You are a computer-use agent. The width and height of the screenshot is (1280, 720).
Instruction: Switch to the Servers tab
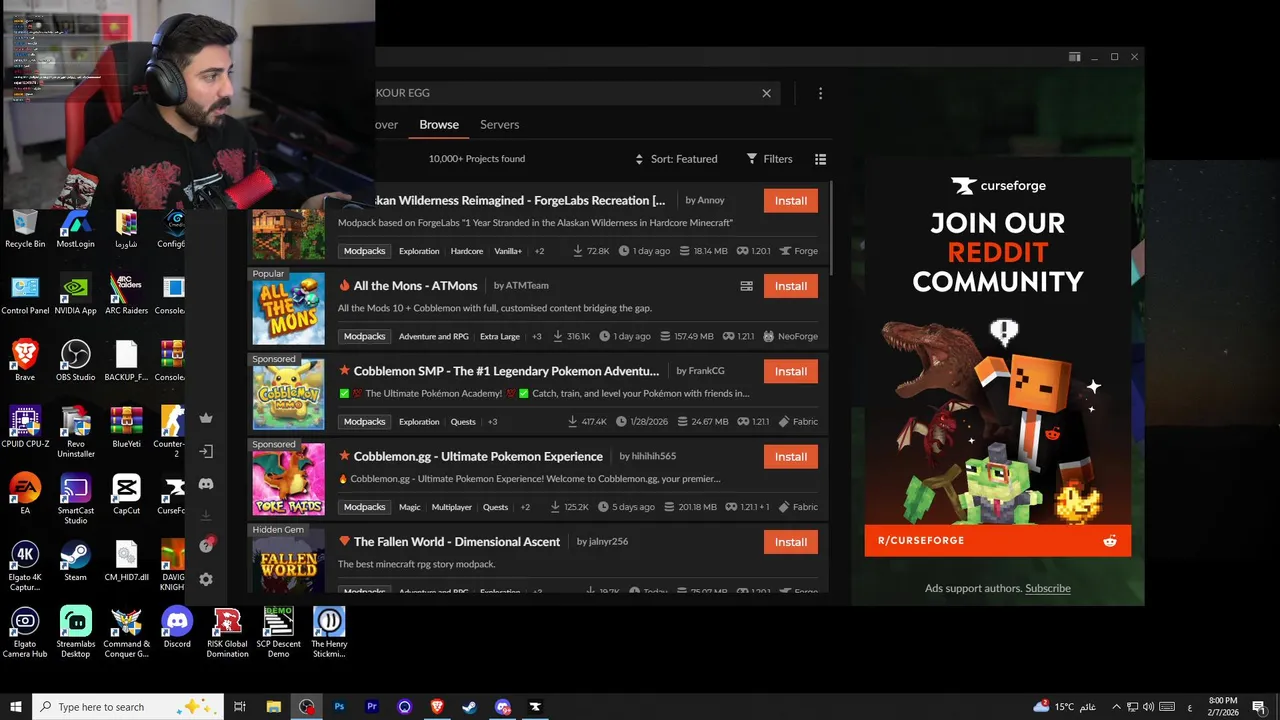pos(499,125)
